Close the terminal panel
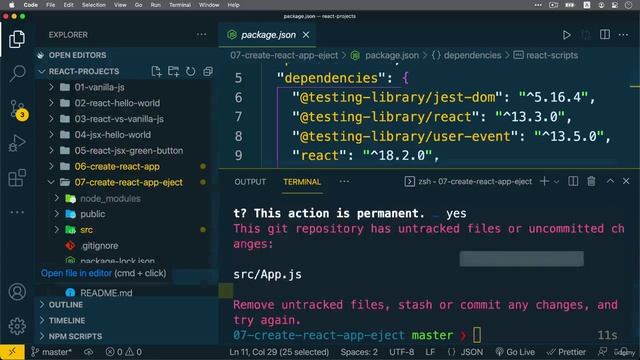Image resolution: width=640 pixels, height=360 pixels. click(626, 181)
